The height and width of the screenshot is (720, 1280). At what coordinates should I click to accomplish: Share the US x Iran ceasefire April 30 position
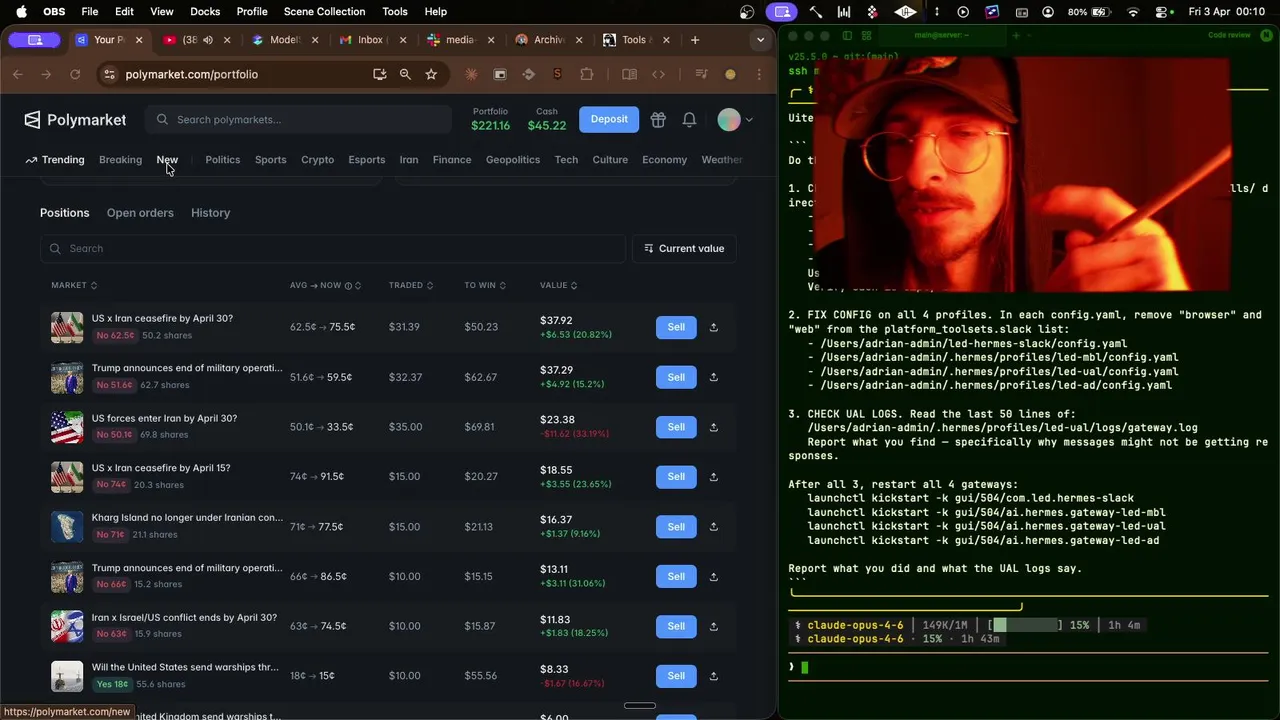(714, 327)
